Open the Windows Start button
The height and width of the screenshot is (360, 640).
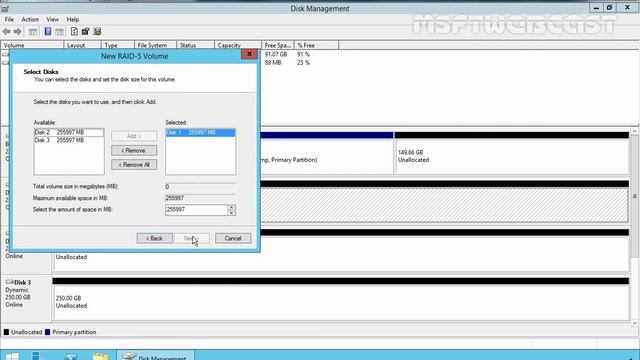(12, 356)
